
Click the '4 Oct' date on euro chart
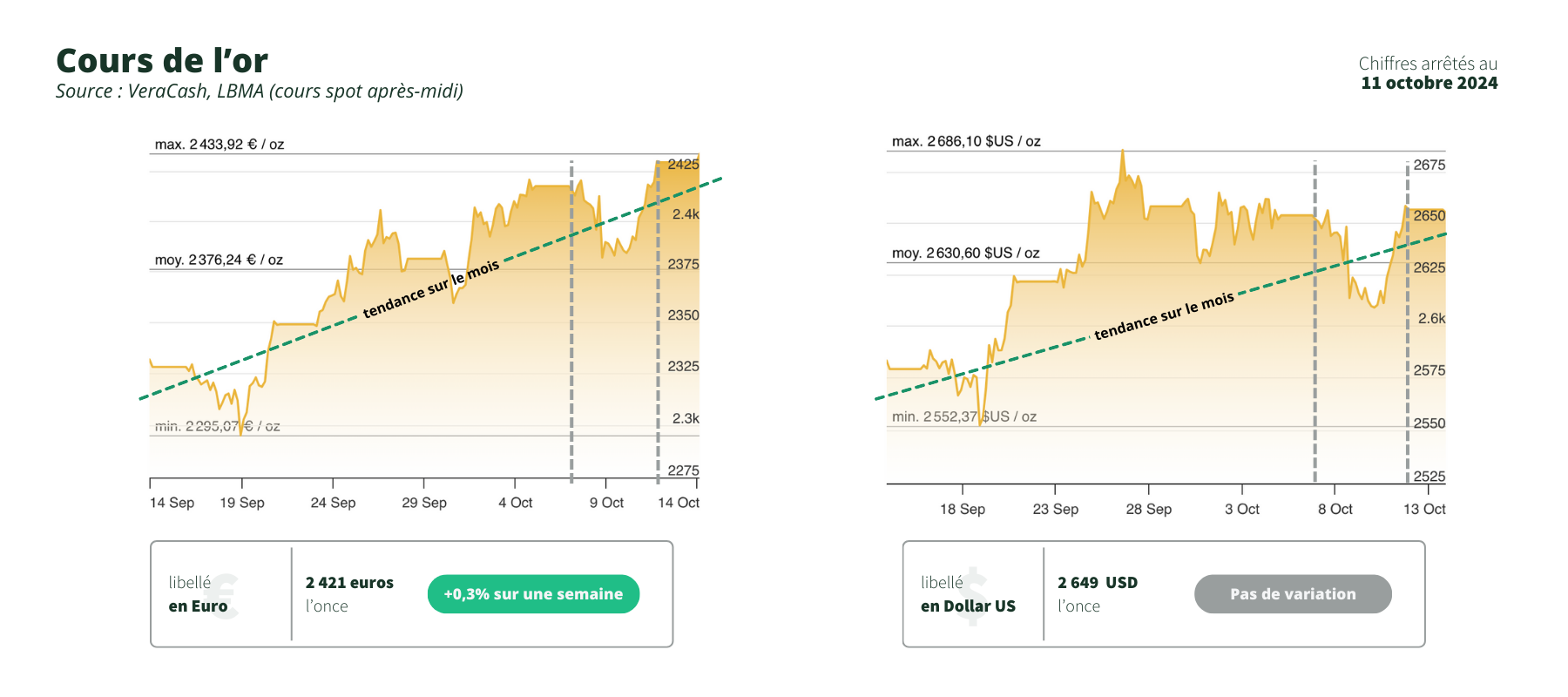(516, 503)
